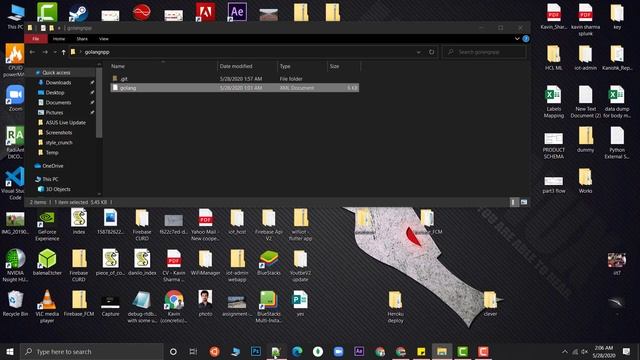This screenshot has height=360, width=640.
Task: Open Sticky Notes from the taskbar
Action: [x=421, y=351]
